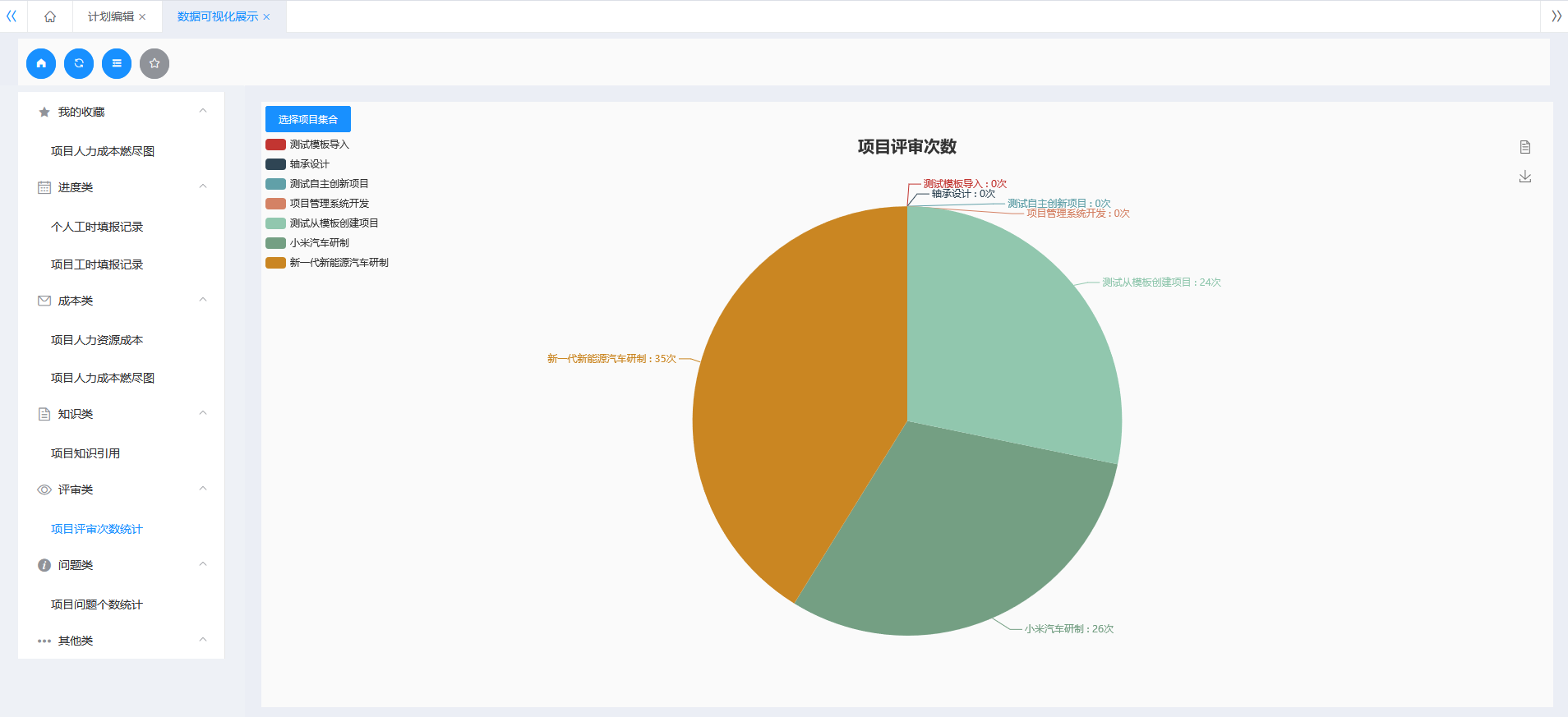Screen dimensions: 1568x717
Task: Click the eye icon beside 评审类
Action: [44, 489]
